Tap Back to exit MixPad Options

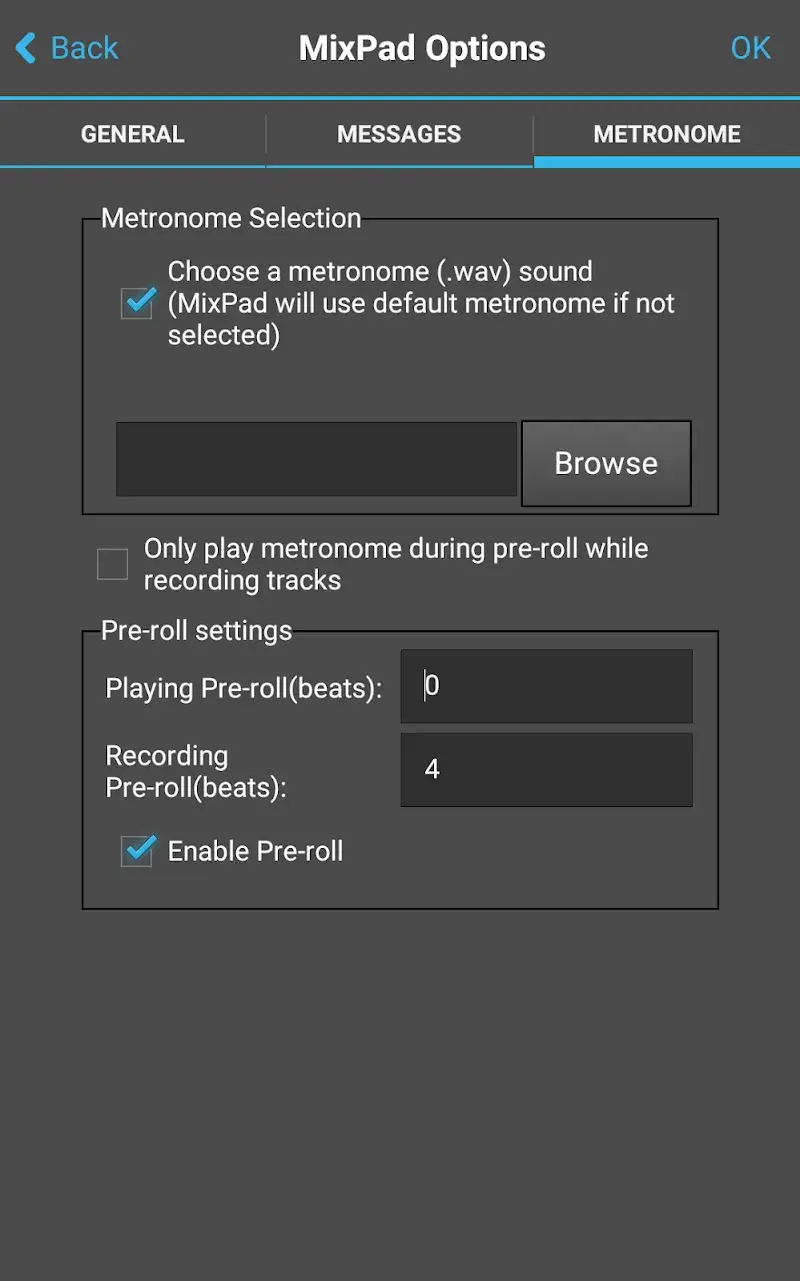pyautogui.click(x=84, y=47)
